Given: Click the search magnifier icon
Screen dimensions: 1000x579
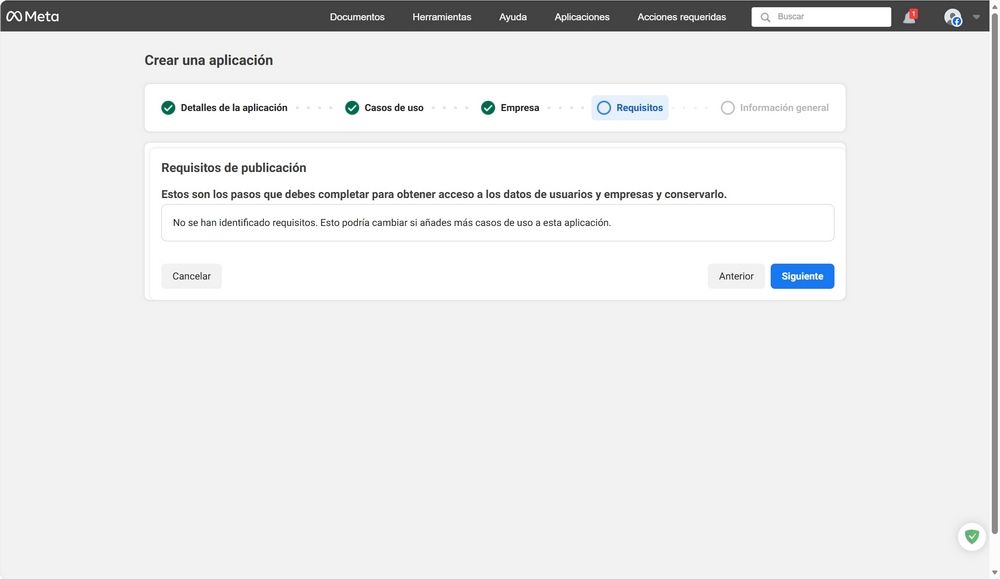Looking at the screenshot, I should 765,16.
